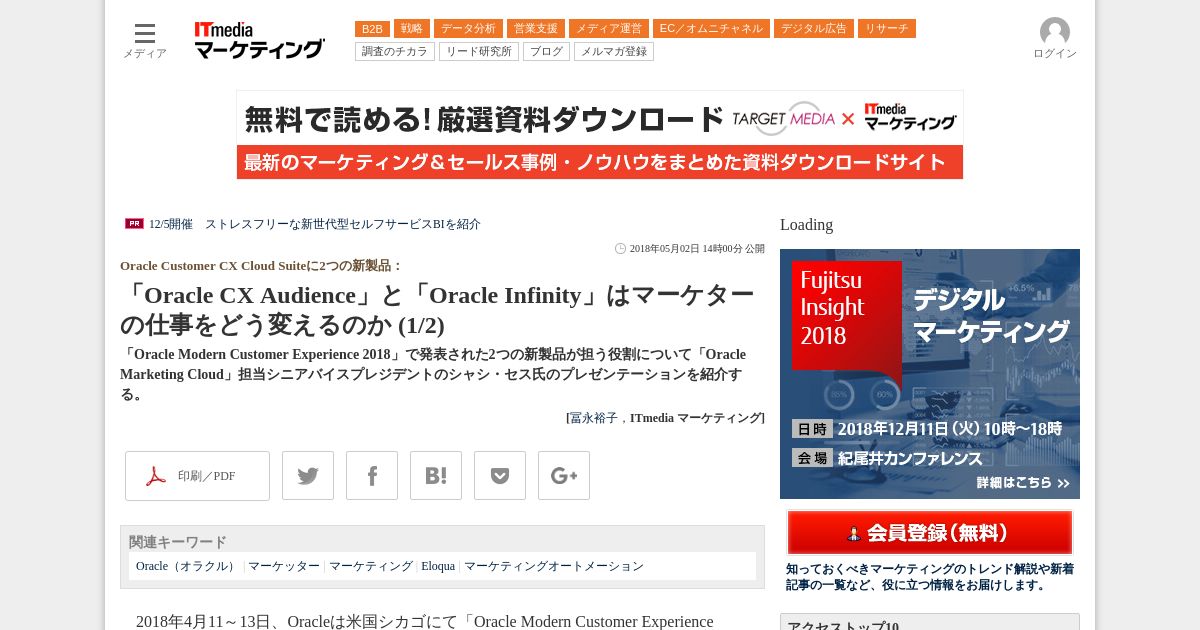Share article on Facebook
This screenshot has height=630, width=1200.
(x=372, y=476)
